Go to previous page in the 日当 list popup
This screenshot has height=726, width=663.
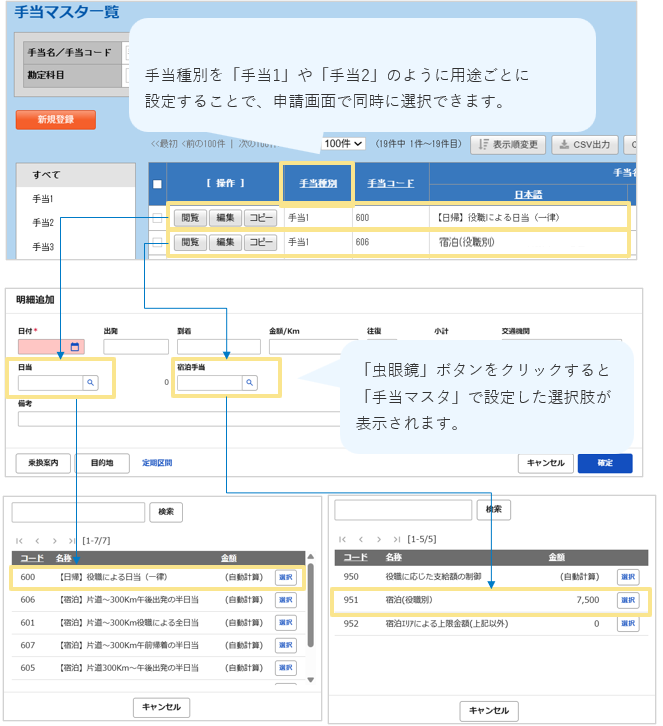point(37,540)
